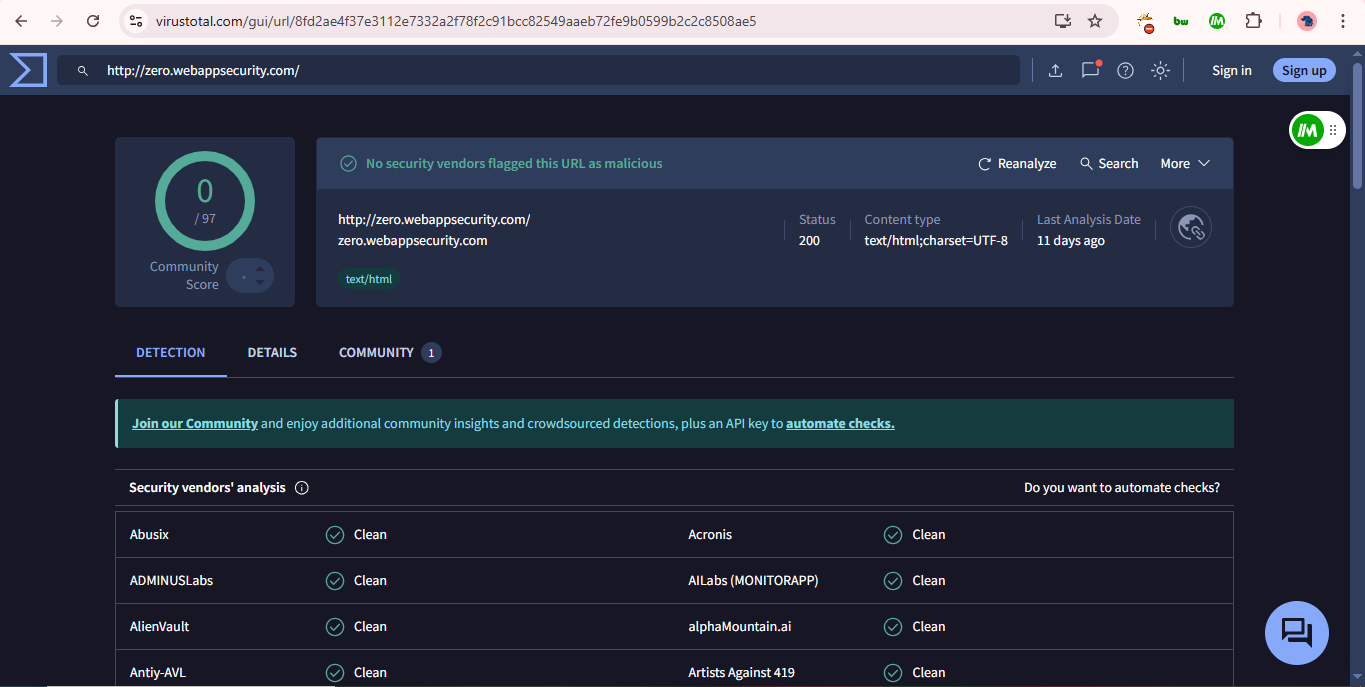Click the drag handle dots on IM widget

pos(1333,130)
